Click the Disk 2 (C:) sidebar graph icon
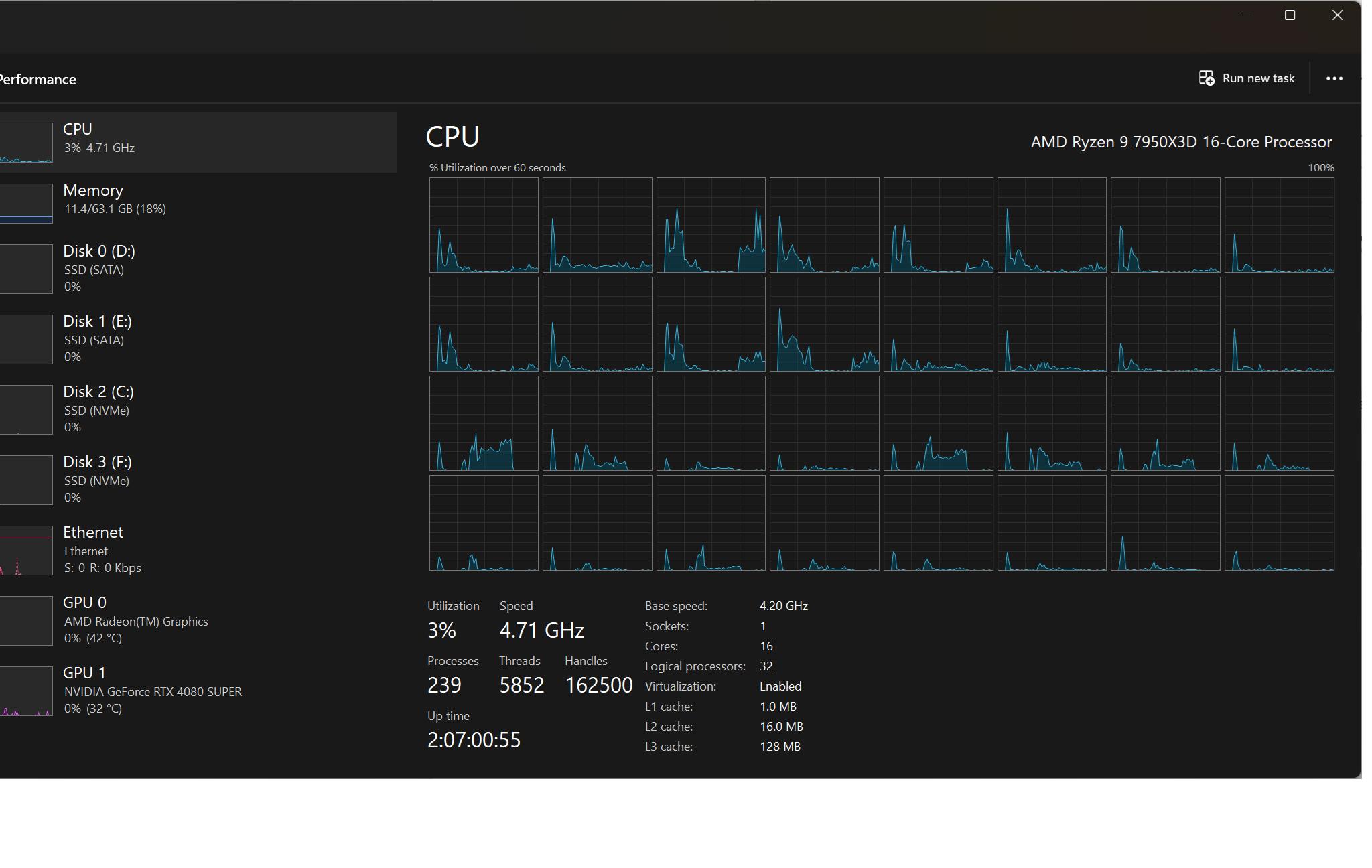Screen dimensions: 1372x868 tap(26, 409)
